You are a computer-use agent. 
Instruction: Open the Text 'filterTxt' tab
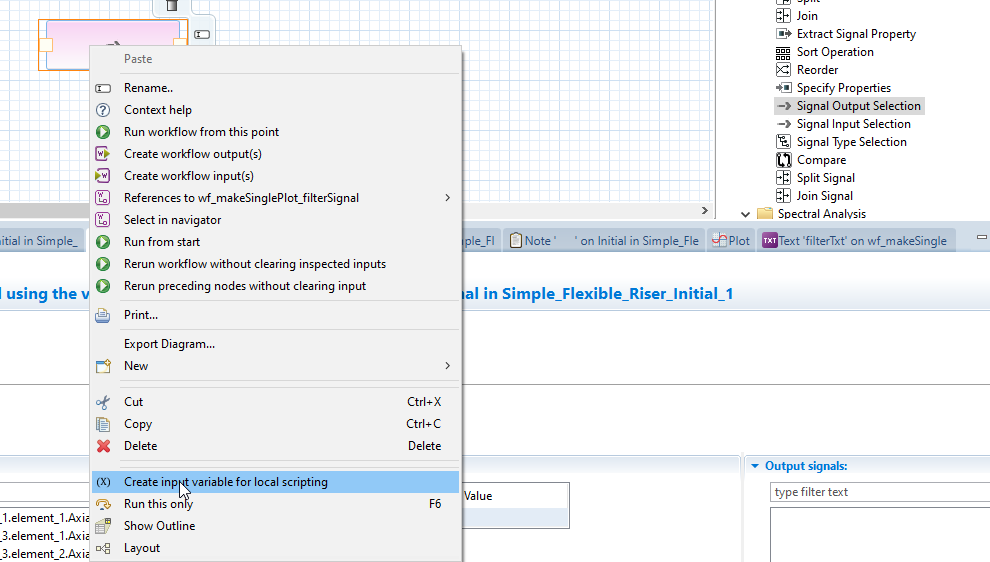(x=853, y=241)
